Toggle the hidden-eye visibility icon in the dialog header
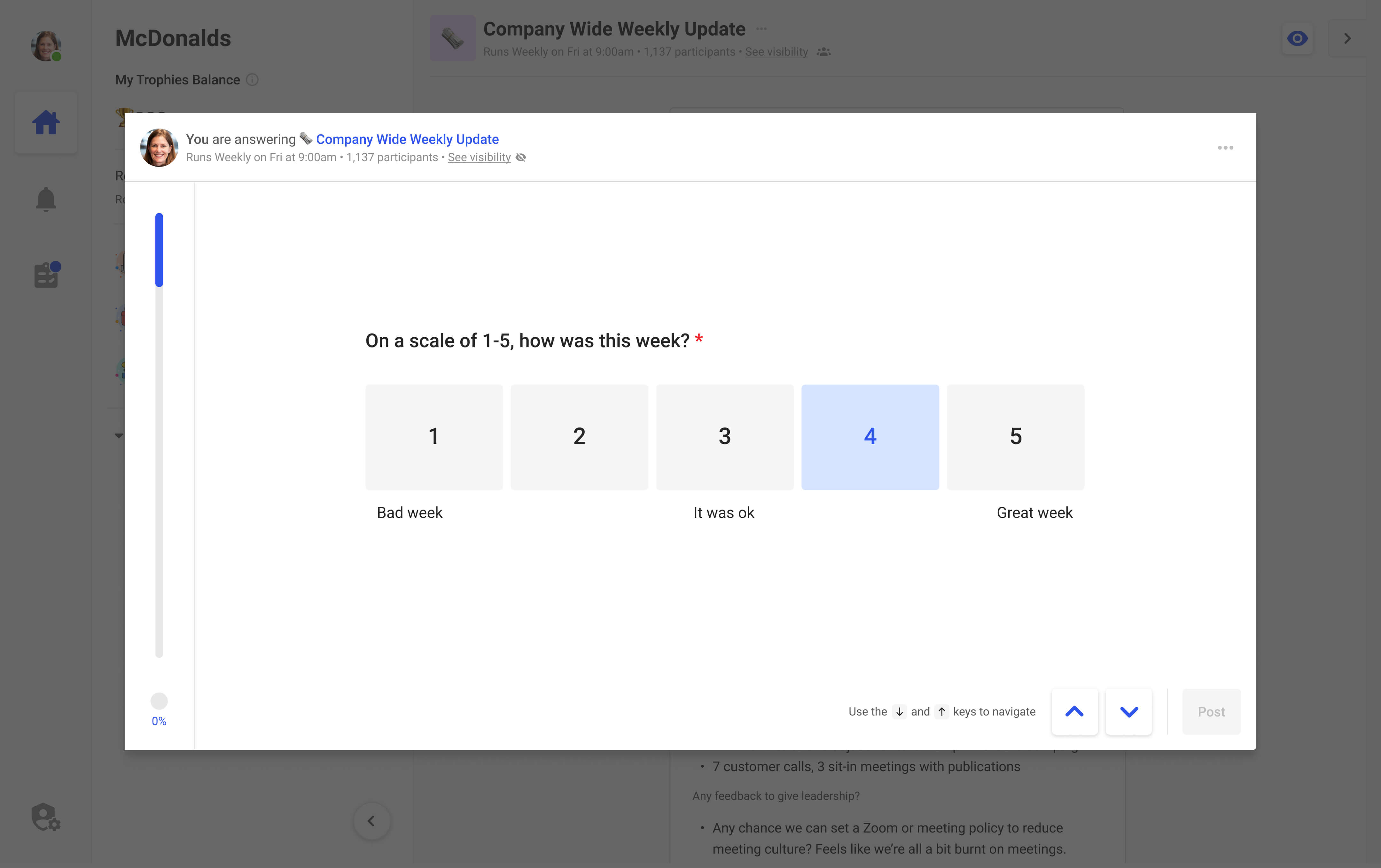The image size is (1381, 868). pos(521,157)
